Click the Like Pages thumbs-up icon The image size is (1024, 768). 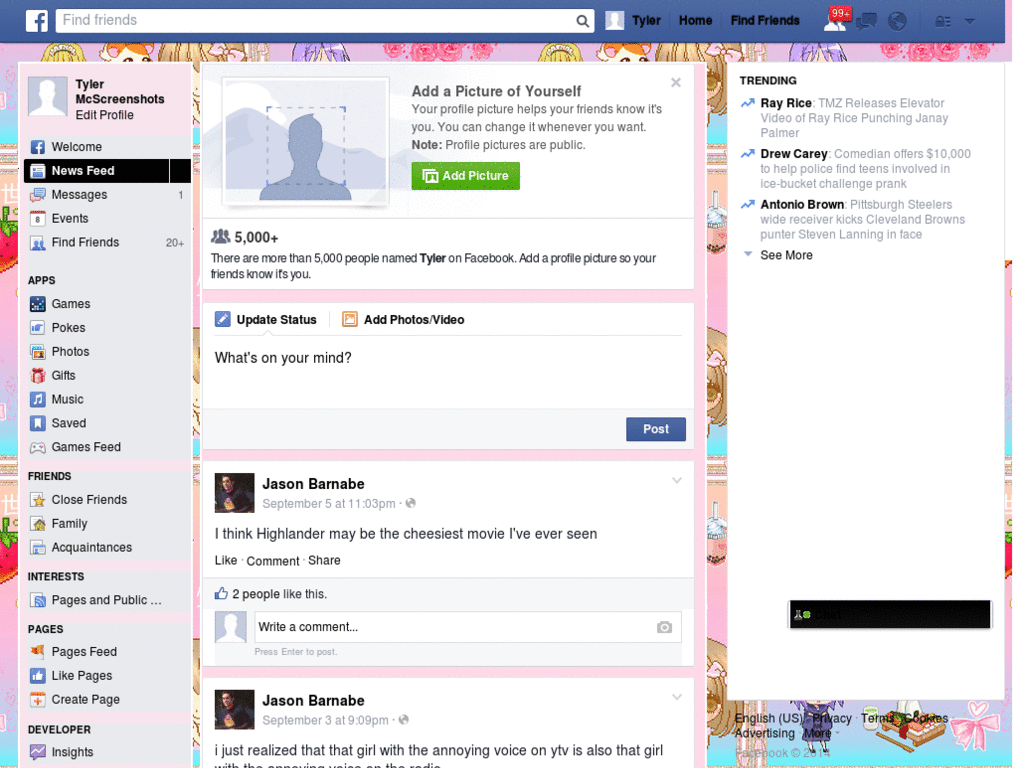click(38, 676)
